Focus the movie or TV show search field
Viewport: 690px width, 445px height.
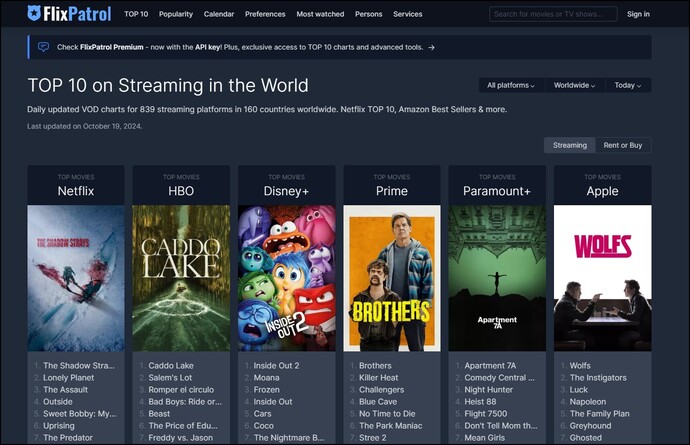pyautogui.click(x=553, y=14)
